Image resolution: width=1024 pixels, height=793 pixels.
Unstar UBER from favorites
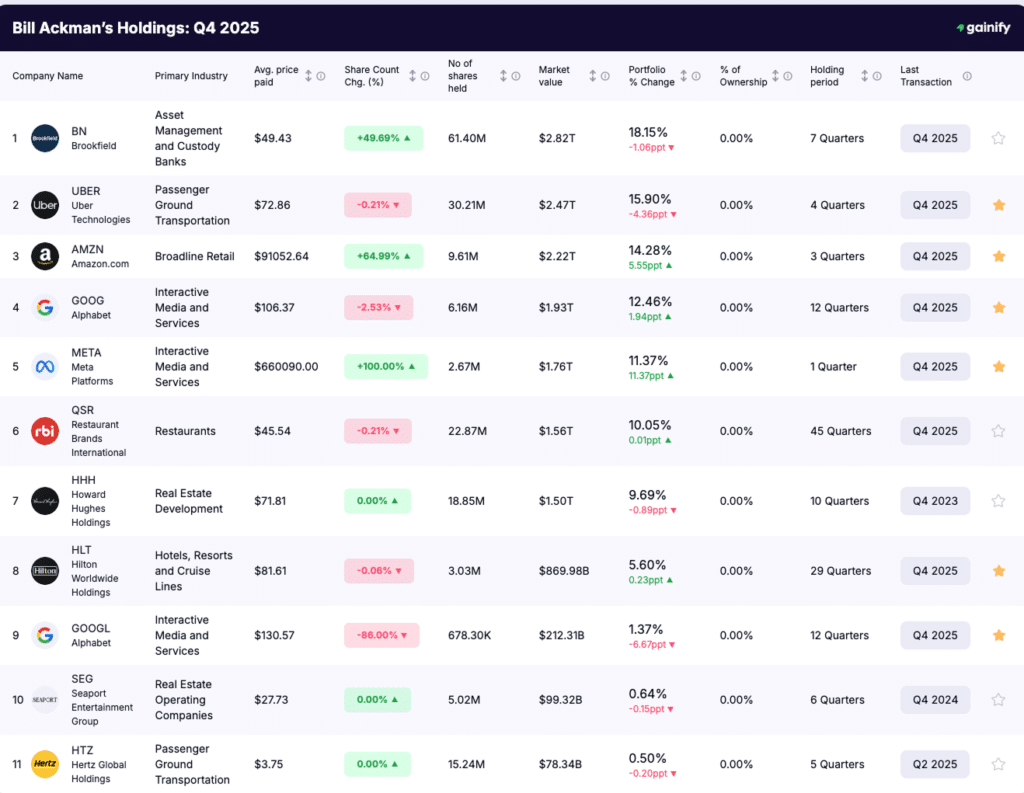click(x=998, y=205)
